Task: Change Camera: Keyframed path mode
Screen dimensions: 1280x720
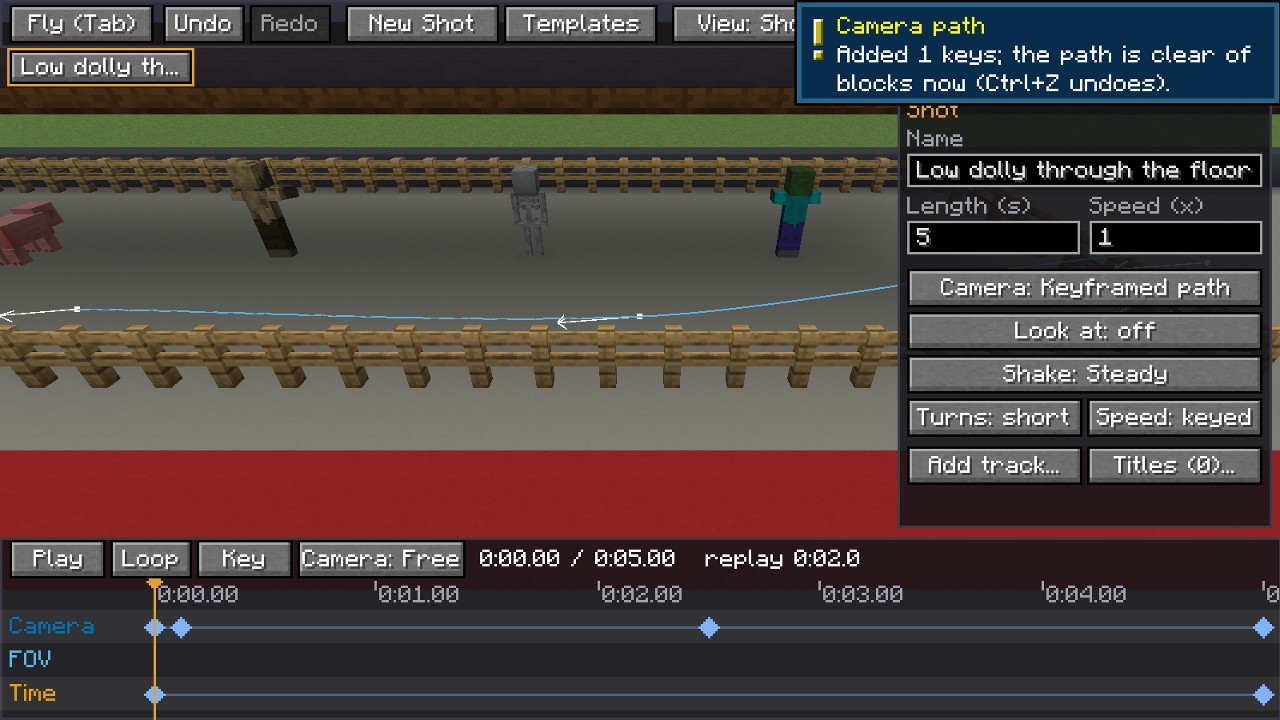Action: pyautogui.click(x=1084, y=288)
